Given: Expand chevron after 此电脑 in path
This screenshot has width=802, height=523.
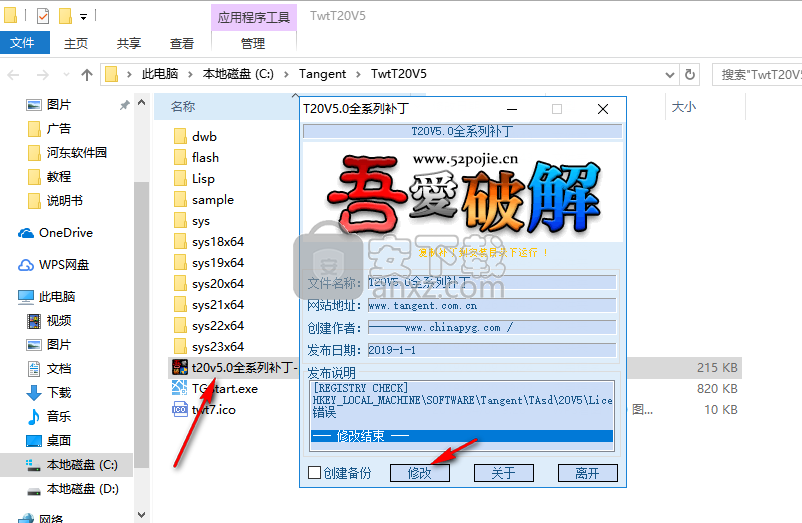Looking at the screenshot, I should click(190, 75).
